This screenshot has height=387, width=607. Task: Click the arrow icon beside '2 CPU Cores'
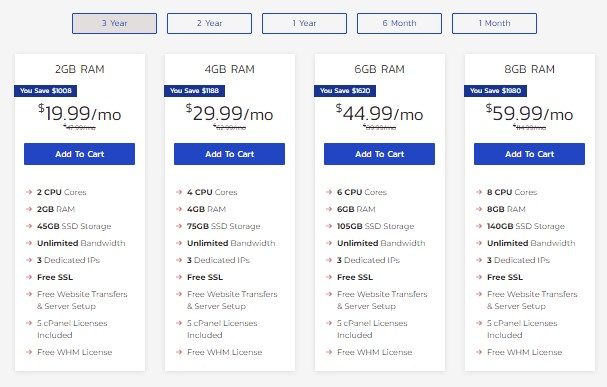click(x=29, y=192)
